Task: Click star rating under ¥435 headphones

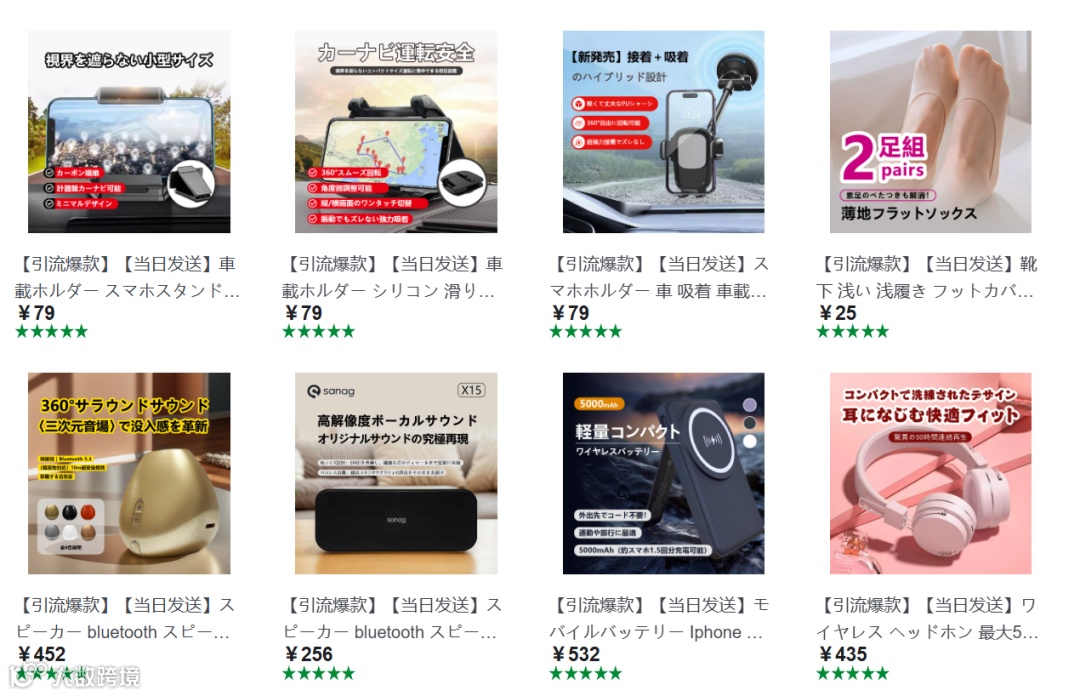Action: coord(853,673)
